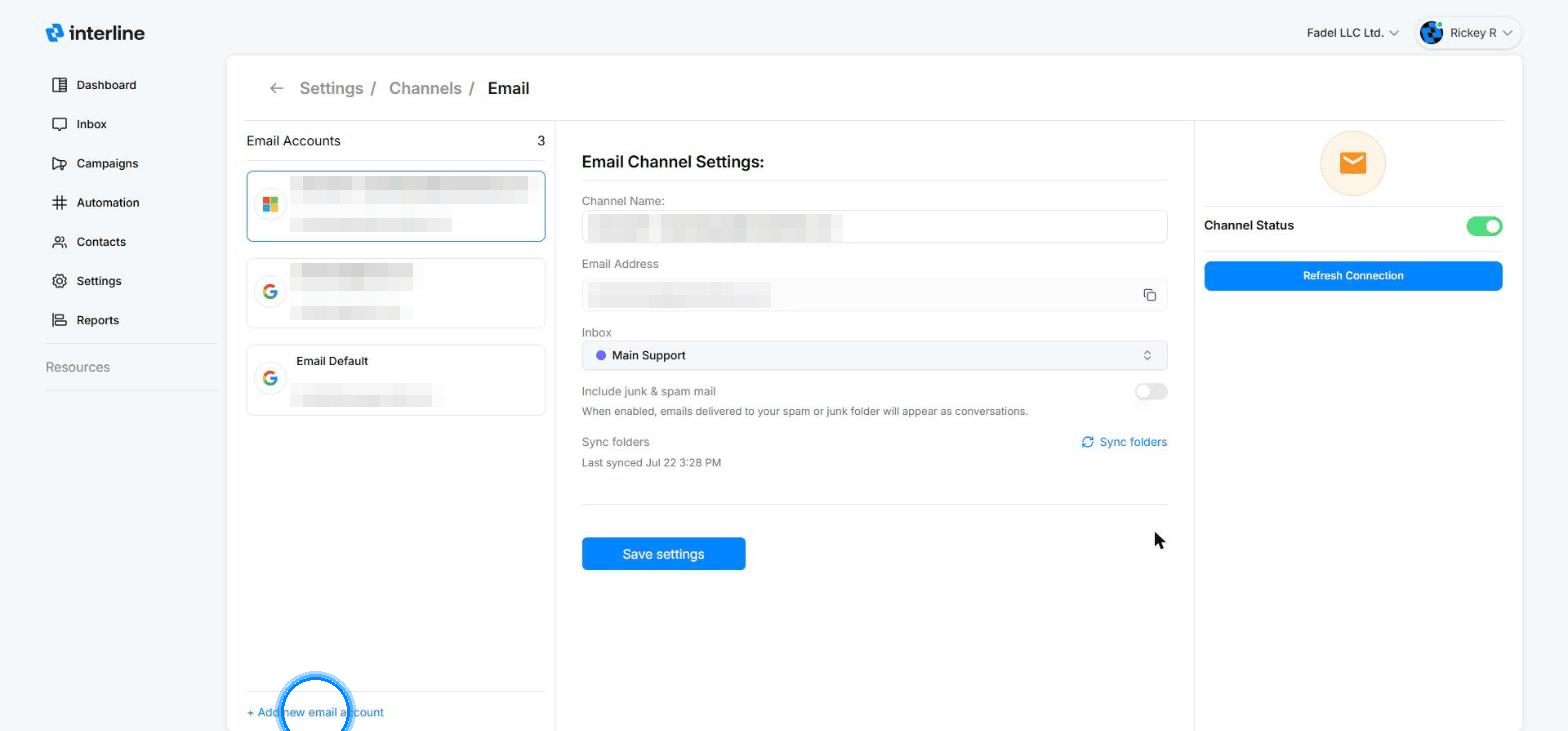
Task: Open Campaigns from the sidebar
Action: [x=107, y=163]
